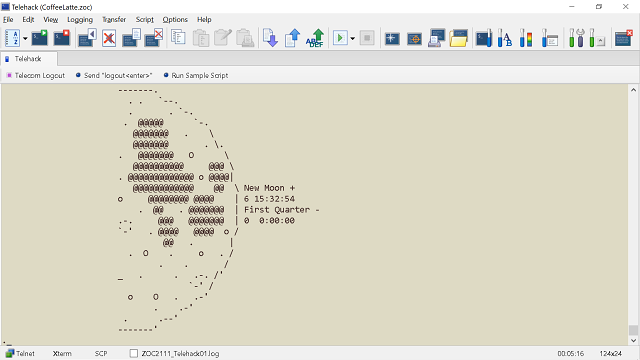Click the upload file blue up-arrow icon

(x=292, y=38)
